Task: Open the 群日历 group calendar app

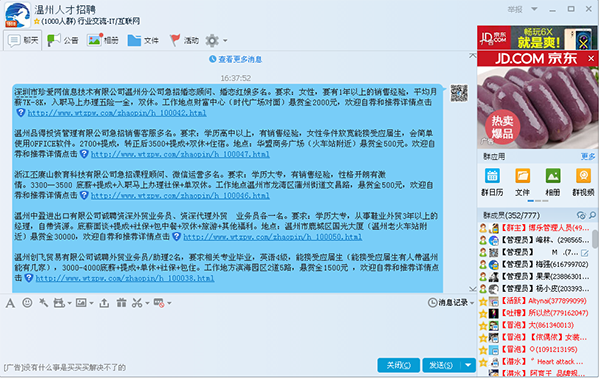Action: click(x=492, y=182)
